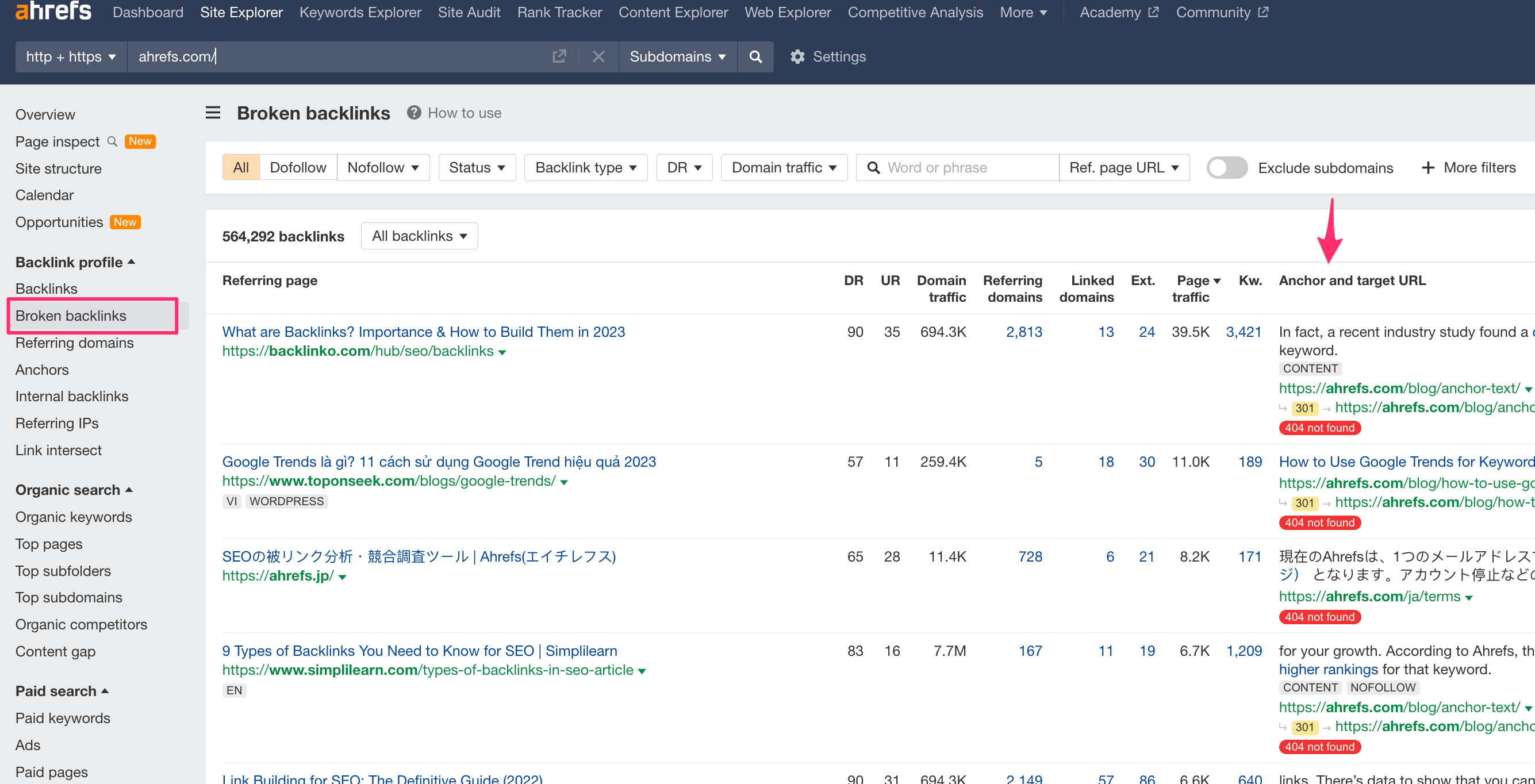Click the Ahrefs logo
Screen dimensions: 1535x784
(53, 11)
